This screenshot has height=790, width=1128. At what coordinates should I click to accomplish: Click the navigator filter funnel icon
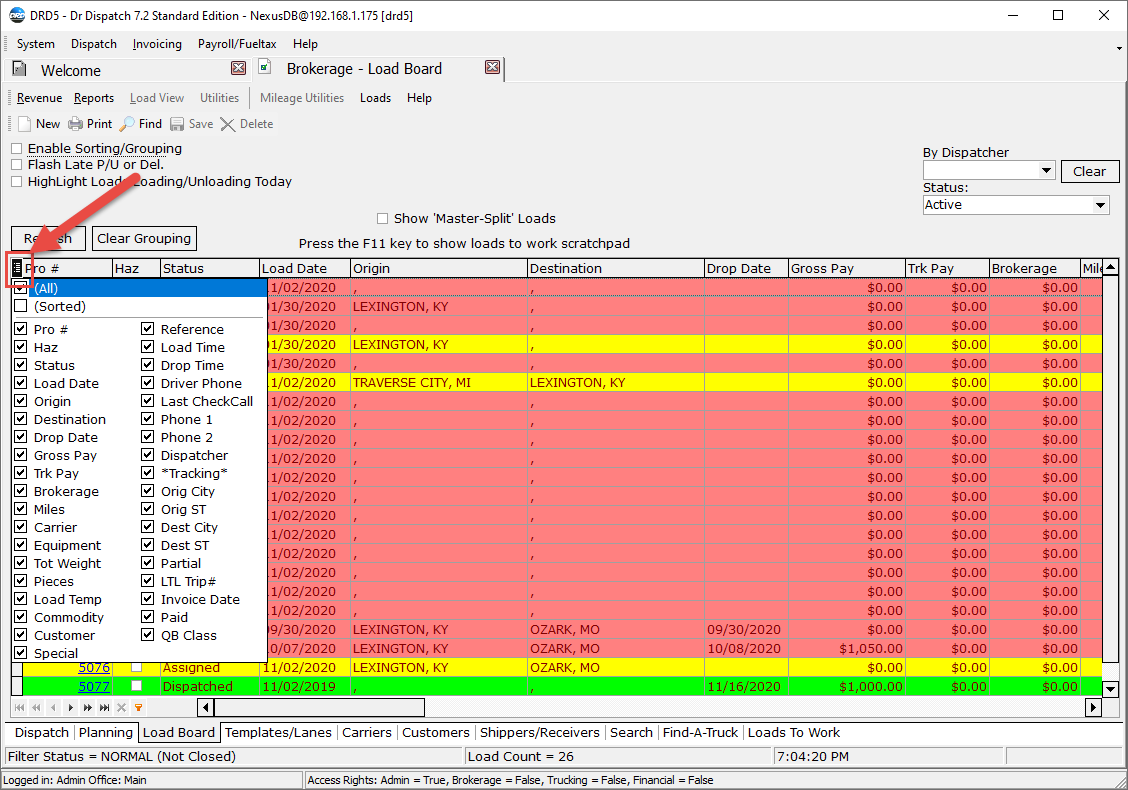(x=138, y=708)
